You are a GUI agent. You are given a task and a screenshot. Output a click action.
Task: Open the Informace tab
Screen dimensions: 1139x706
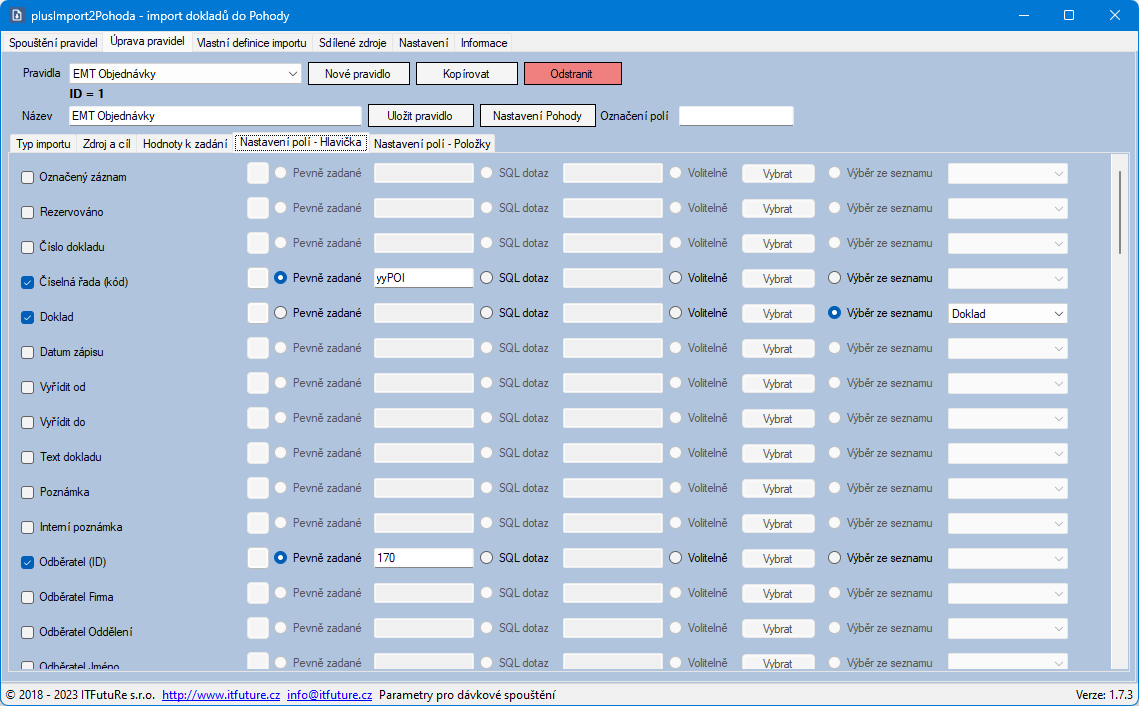tap(484, 43)
